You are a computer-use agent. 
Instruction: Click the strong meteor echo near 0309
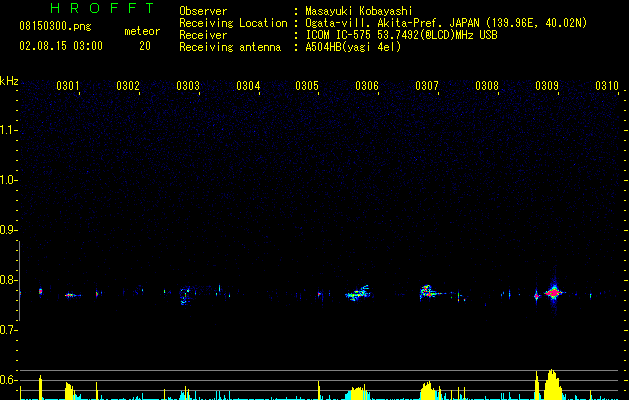tap(554, 293)
